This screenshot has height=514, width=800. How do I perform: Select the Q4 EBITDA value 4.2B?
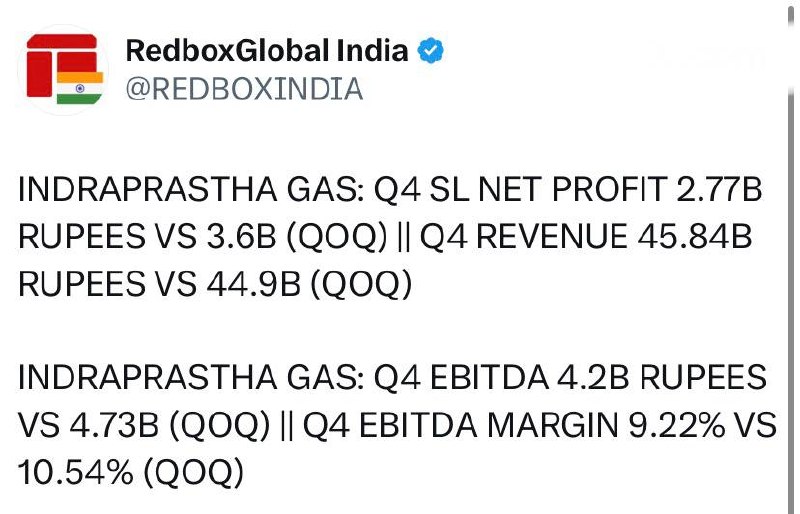[x=594, y=378]
